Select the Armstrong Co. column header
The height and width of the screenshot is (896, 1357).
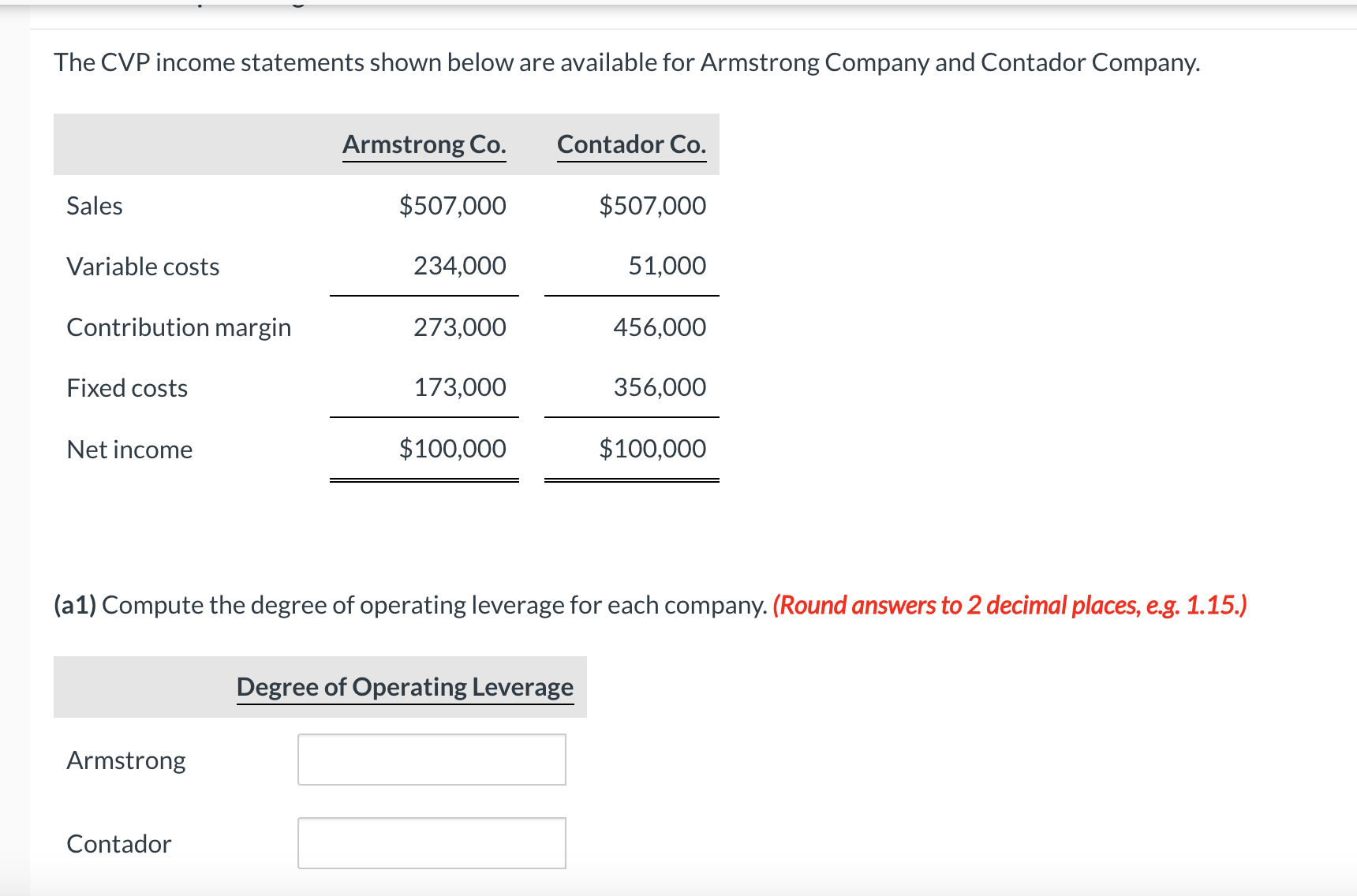(424, 144)
